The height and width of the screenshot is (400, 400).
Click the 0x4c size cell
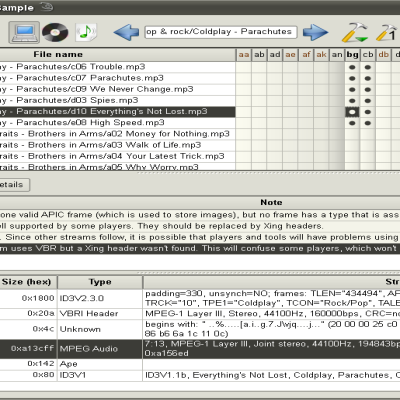(x=28, y=329)
